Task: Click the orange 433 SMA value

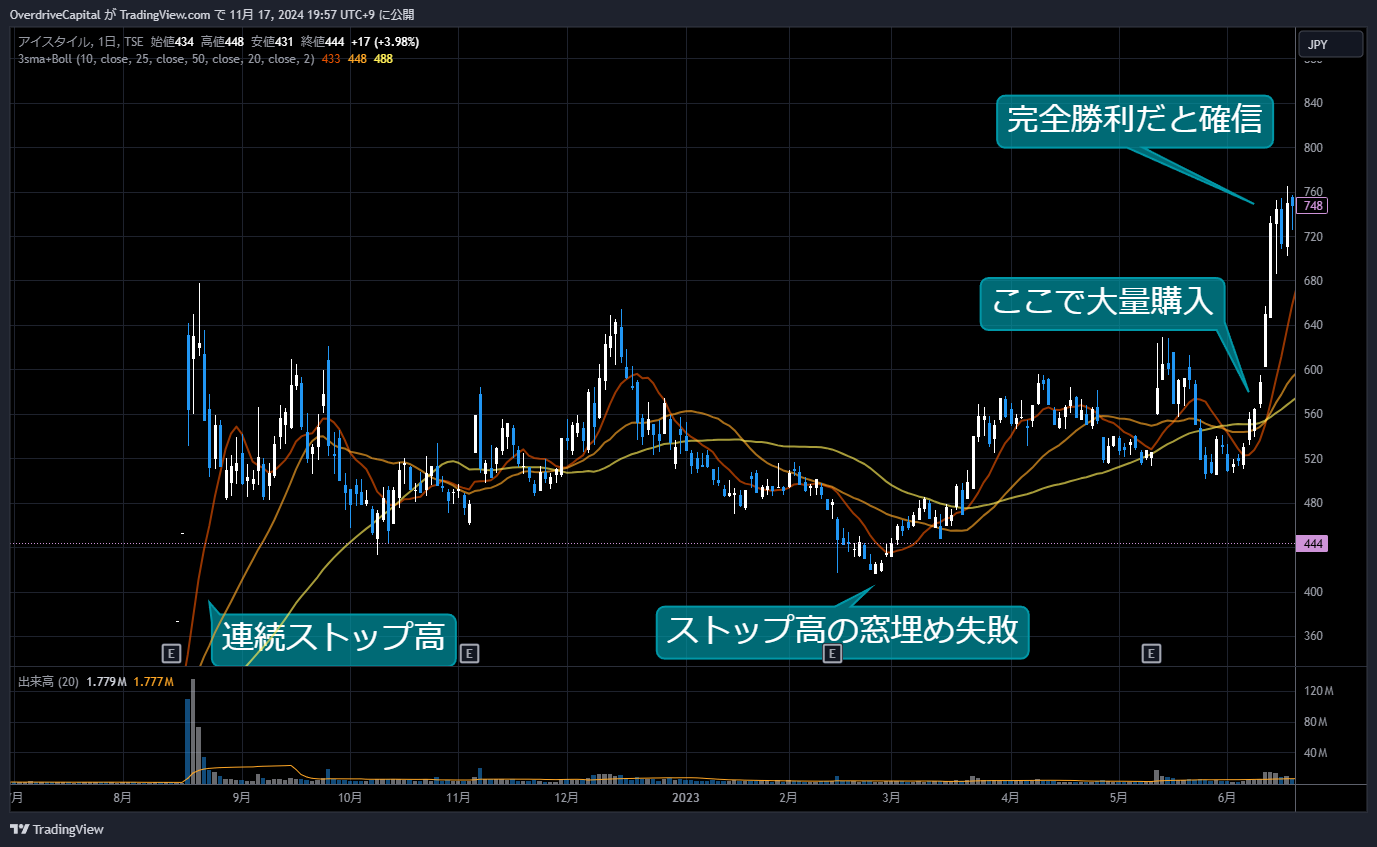Action: 331,59
